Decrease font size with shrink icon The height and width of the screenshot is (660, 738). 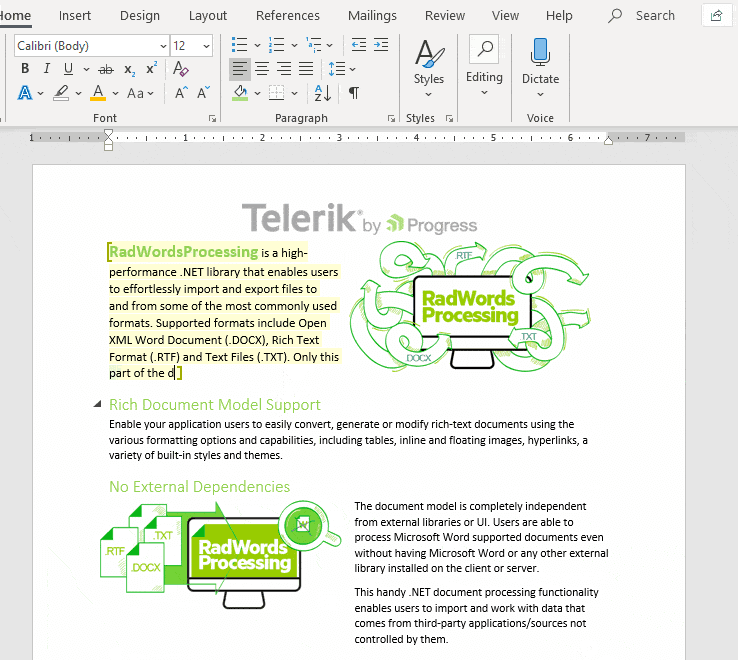tap(203, 93)
